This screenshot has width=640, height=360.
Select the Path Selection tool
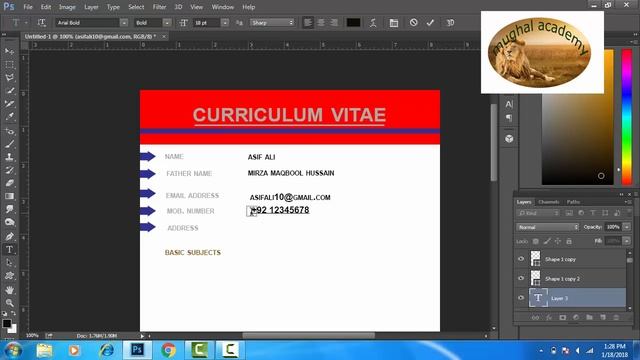[x=9, y=262]
